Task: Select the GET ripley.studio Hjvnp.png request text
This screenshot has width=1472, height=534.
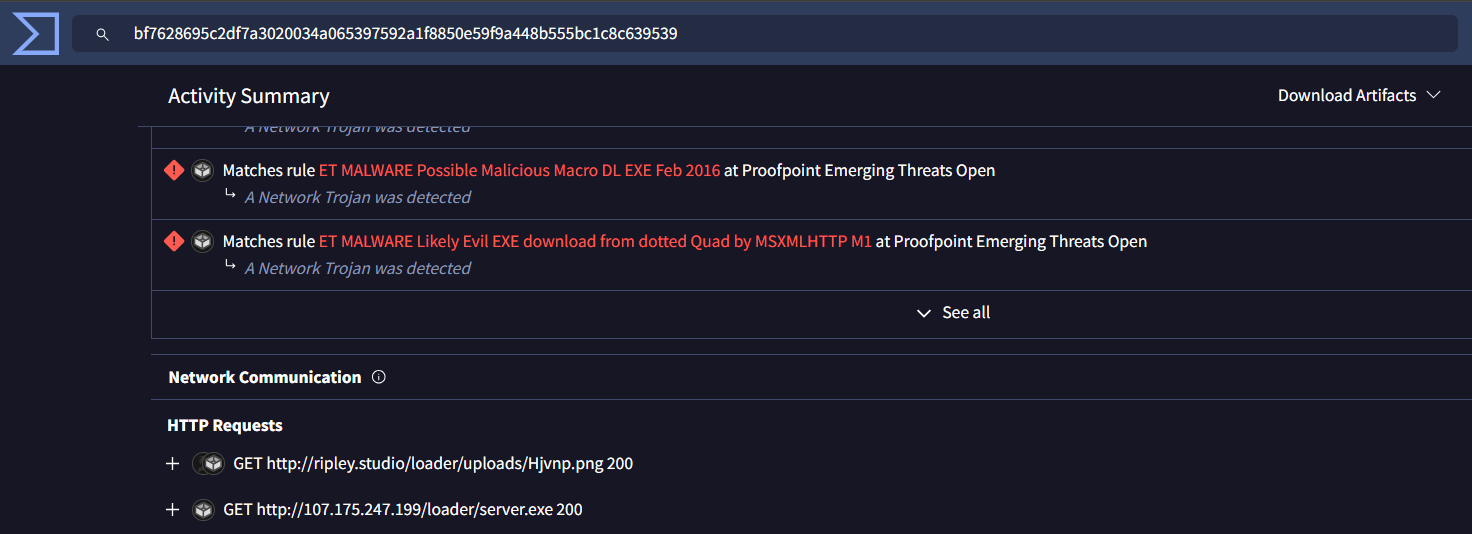Action: 432,464
